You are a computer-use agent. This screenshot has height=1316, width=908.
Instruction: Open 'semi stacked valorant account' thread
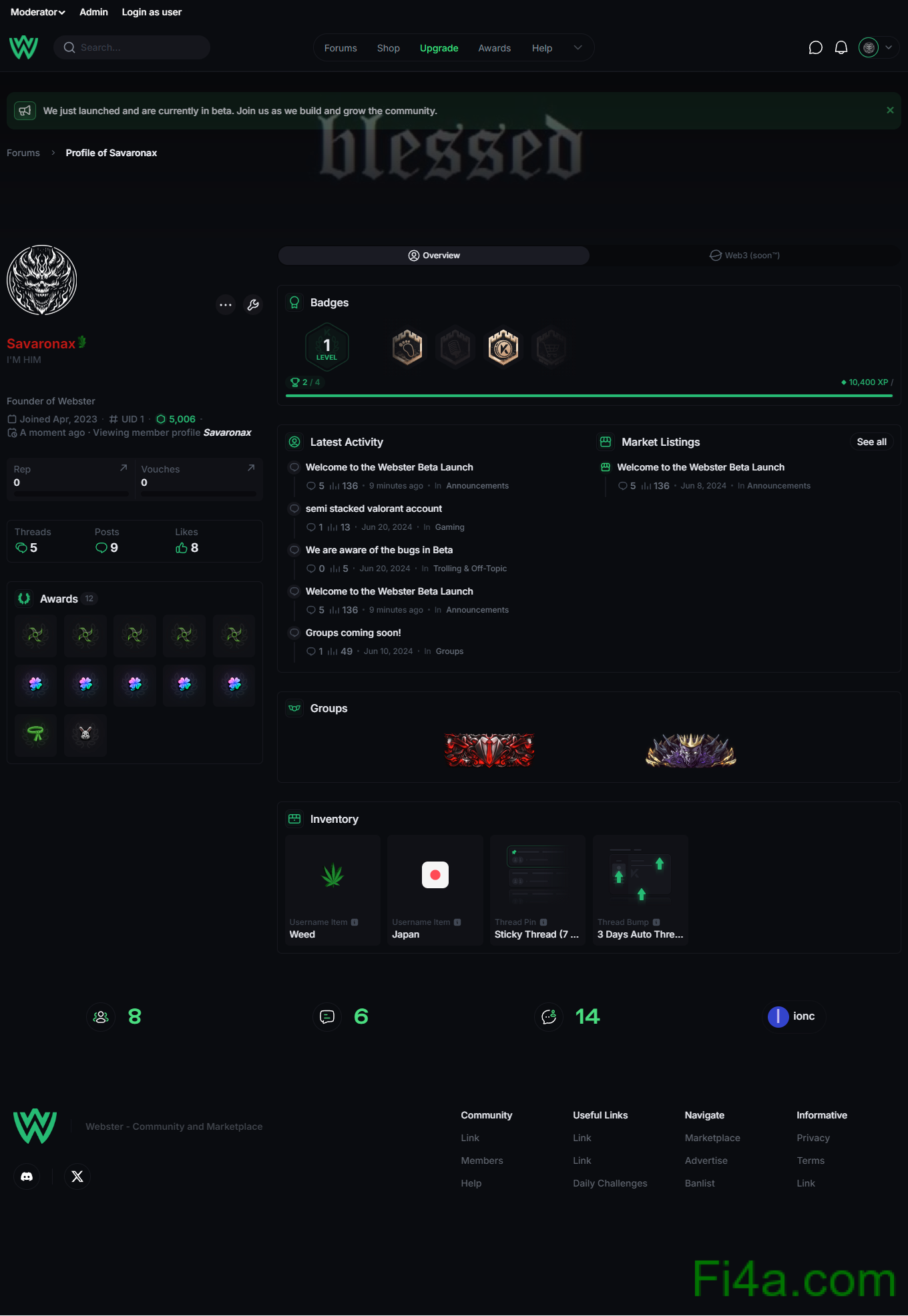tap(374, 509)
